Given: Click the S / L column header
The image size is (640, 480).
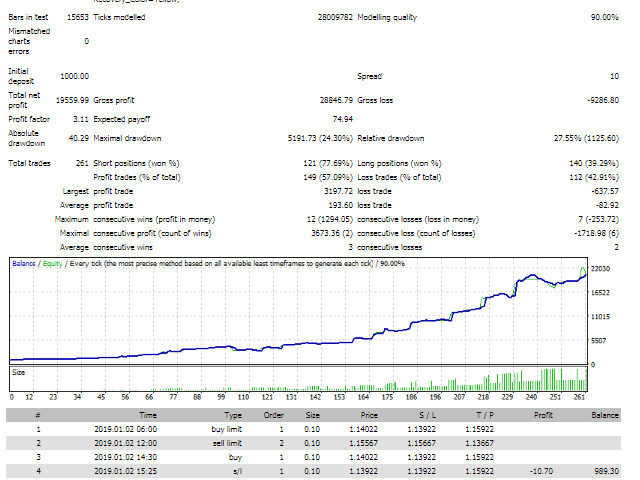Looking at the screenshot, I should pos(427,415).
